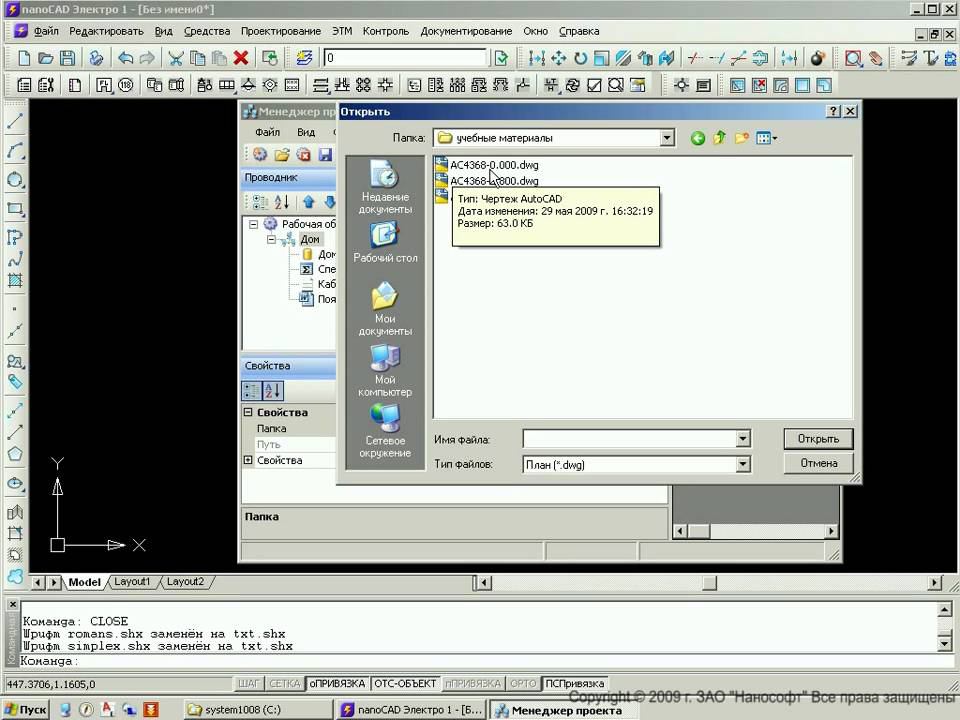This screenshot has height=720, width=960.
Task: Delete with the red X toolbar icon
Action: [x=241, y=58]
